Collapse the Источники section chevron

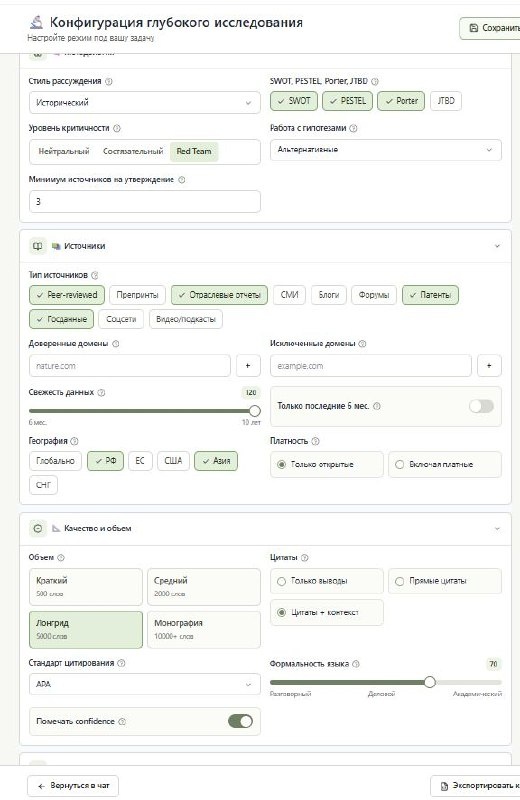tap(497, 246)
